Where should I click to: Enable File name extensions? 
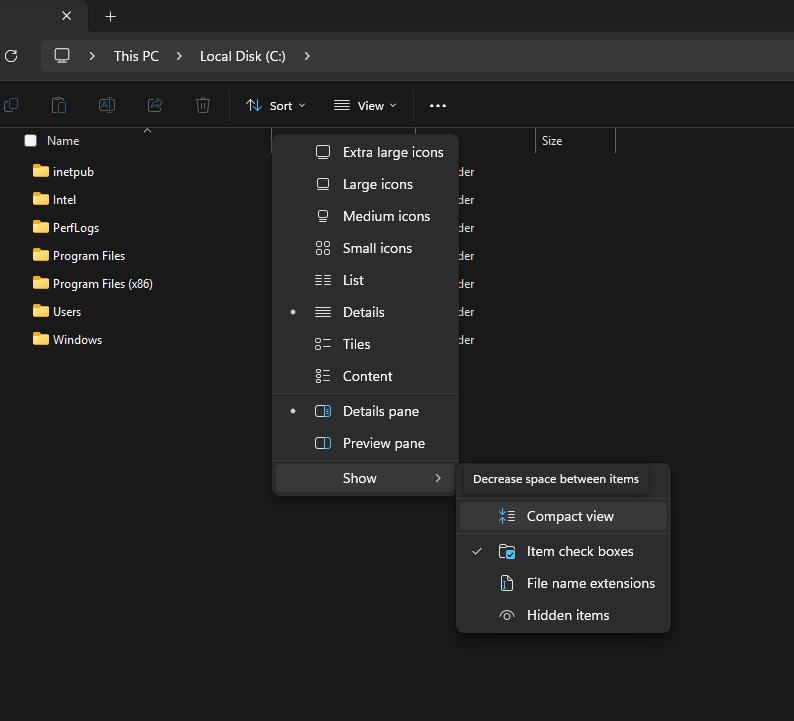tap(563, 583)
